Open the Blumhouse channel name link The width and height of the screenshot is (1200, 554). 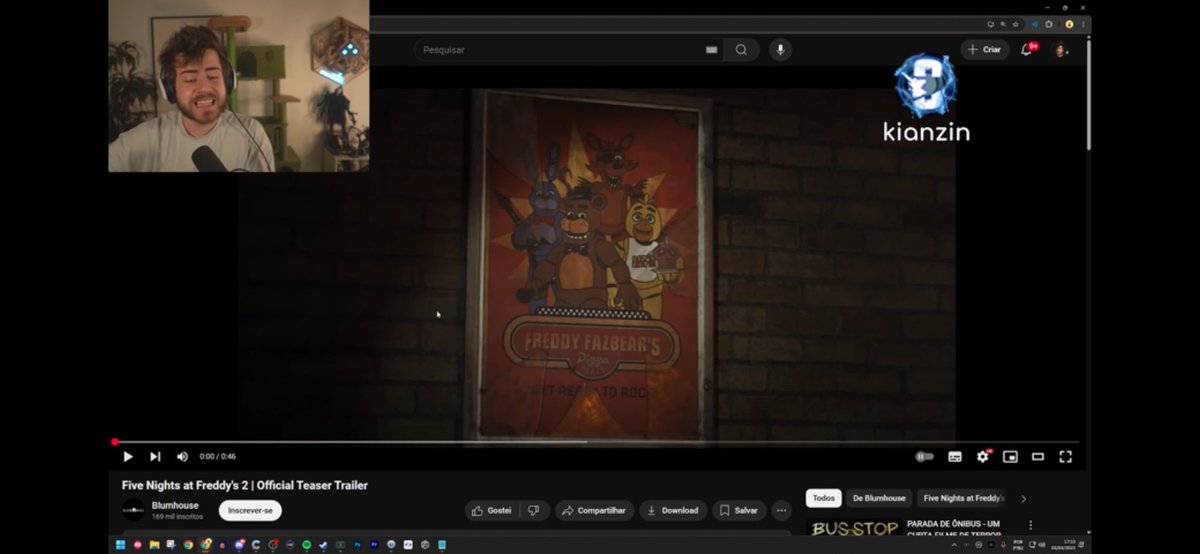point(175,505)
